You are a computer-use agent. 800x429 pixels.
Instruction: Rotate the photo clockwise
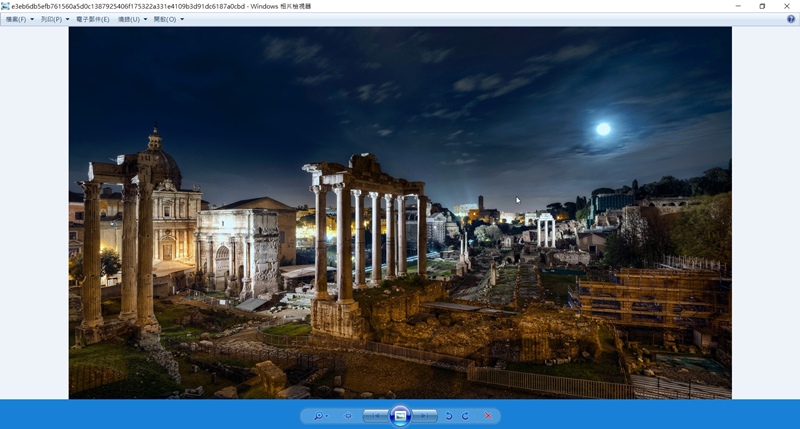pos(465,416)
